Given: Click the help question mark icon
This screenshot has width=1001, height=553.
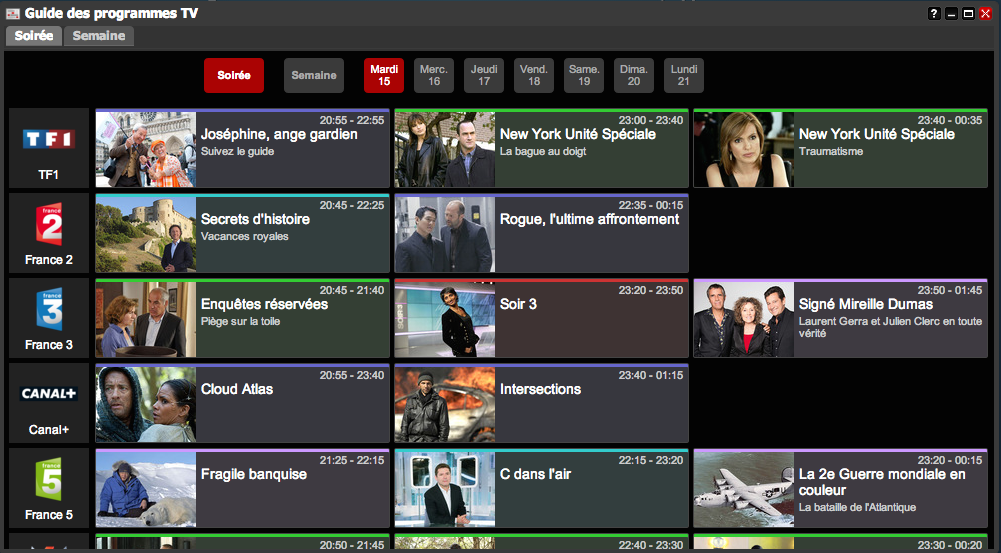Looking at the screenshot, I should point(934,13).
